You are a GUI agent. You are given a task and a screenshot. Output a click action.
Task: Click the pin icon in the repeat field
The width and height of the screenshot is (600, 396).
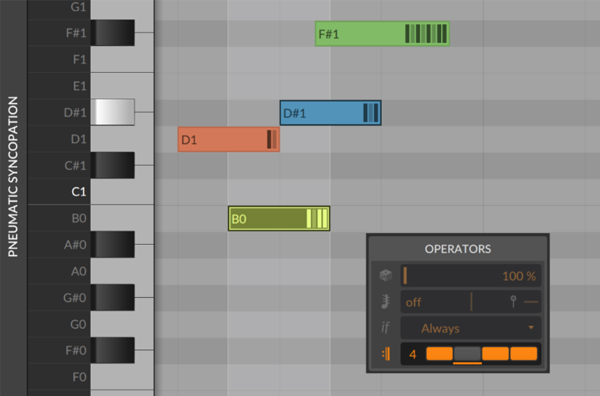click(x=513, y=301)
